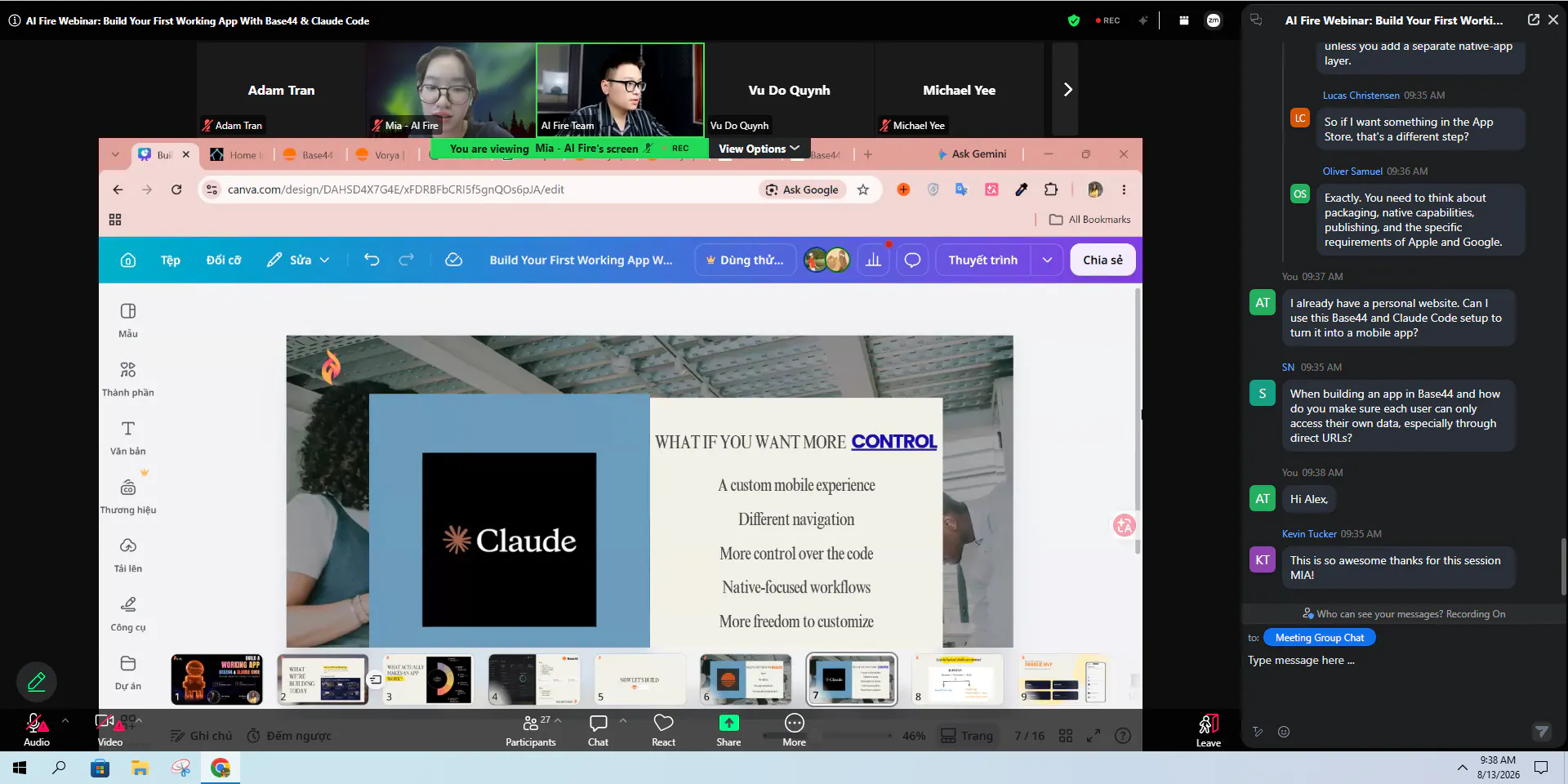This screenshot has width=1568, height=784.
Task: Open the Thương hiệu brand panel
Action: 128,496
